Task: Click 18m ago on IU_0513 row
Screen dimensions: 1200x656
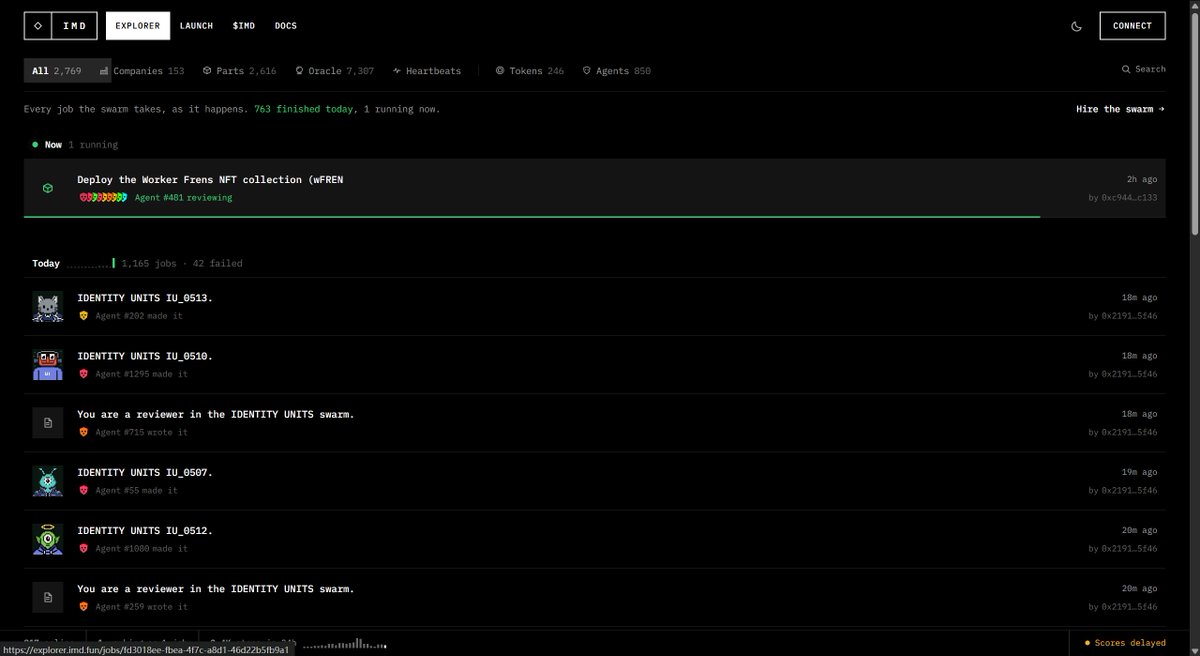Action: [1139, 298]
